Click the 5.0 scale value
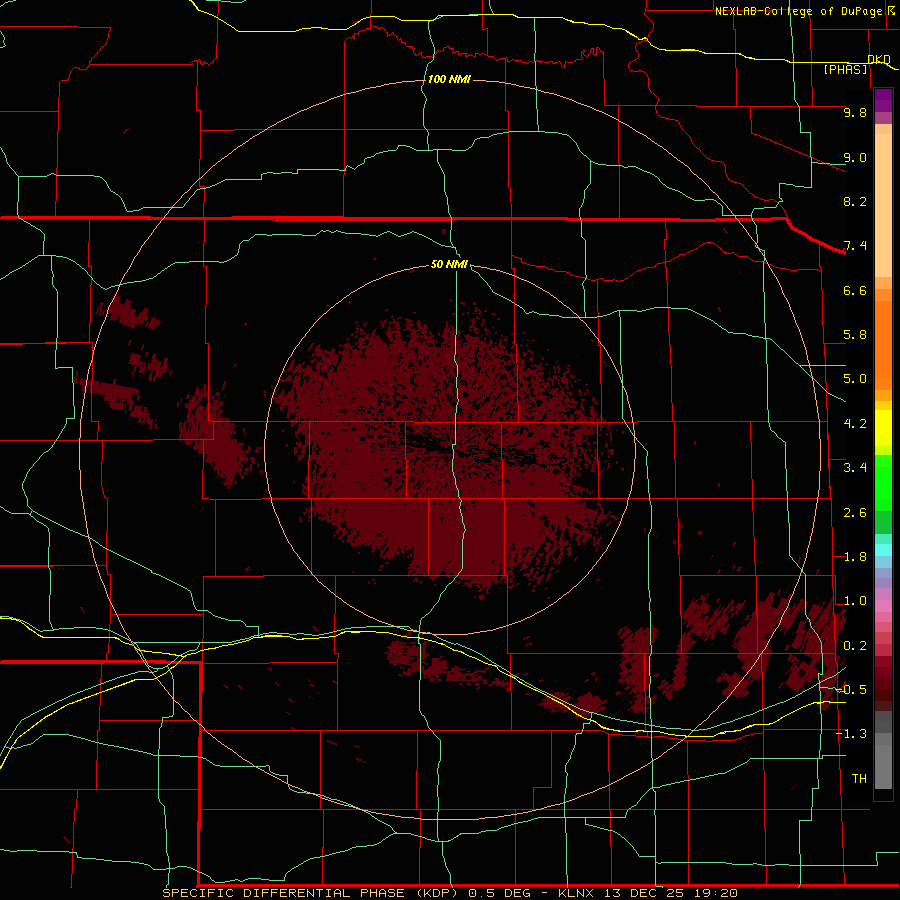Viewport: 900px width, 900px height. [x=855, y=379]
